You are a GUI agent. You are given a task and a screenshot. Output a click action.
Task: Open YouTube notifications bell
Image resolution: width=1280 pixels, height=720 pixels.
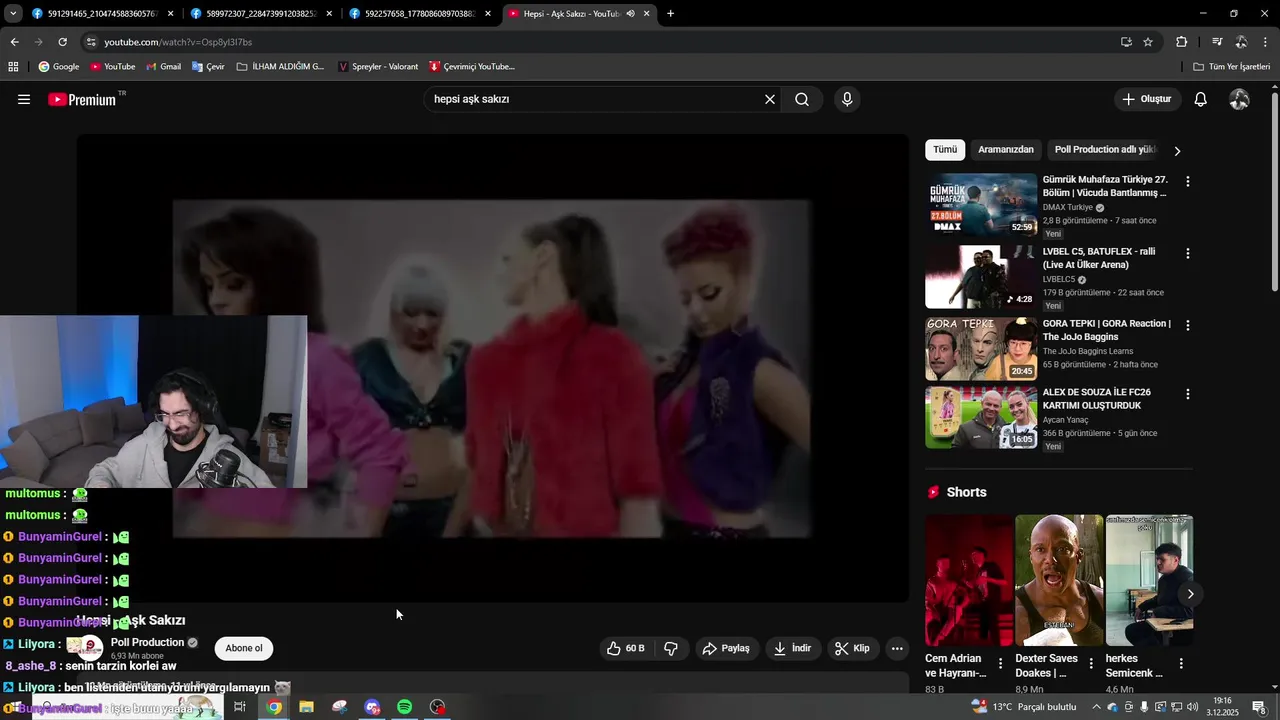click(1201, 99)
